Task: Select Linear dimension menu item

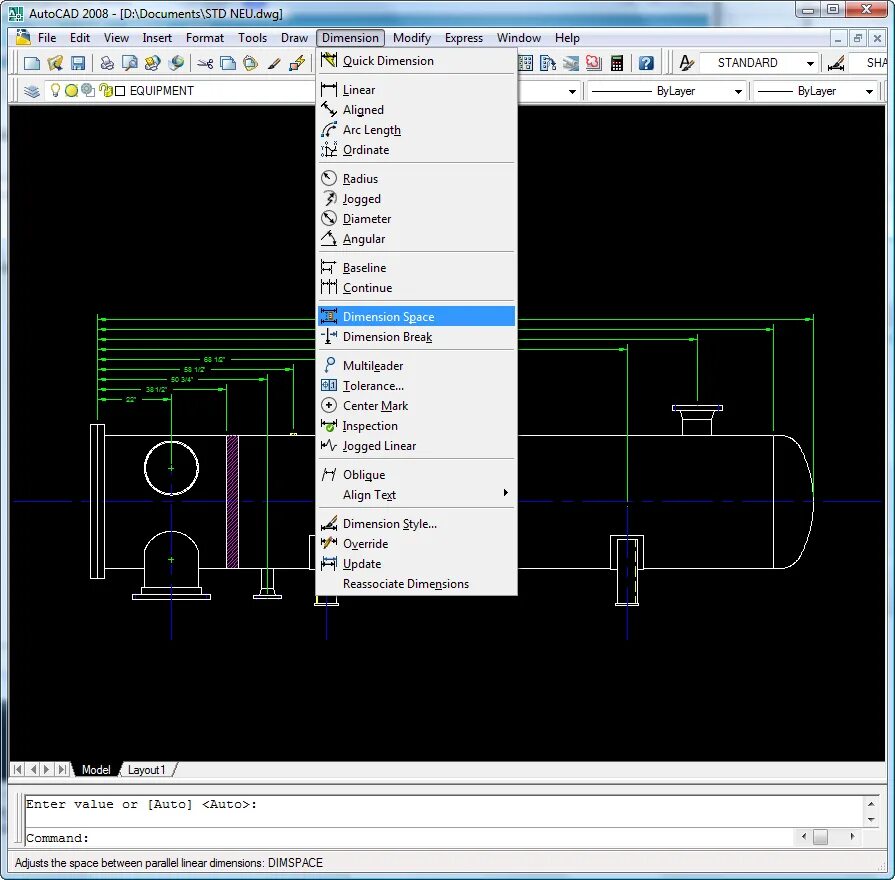Action: (x=417, y=90)
